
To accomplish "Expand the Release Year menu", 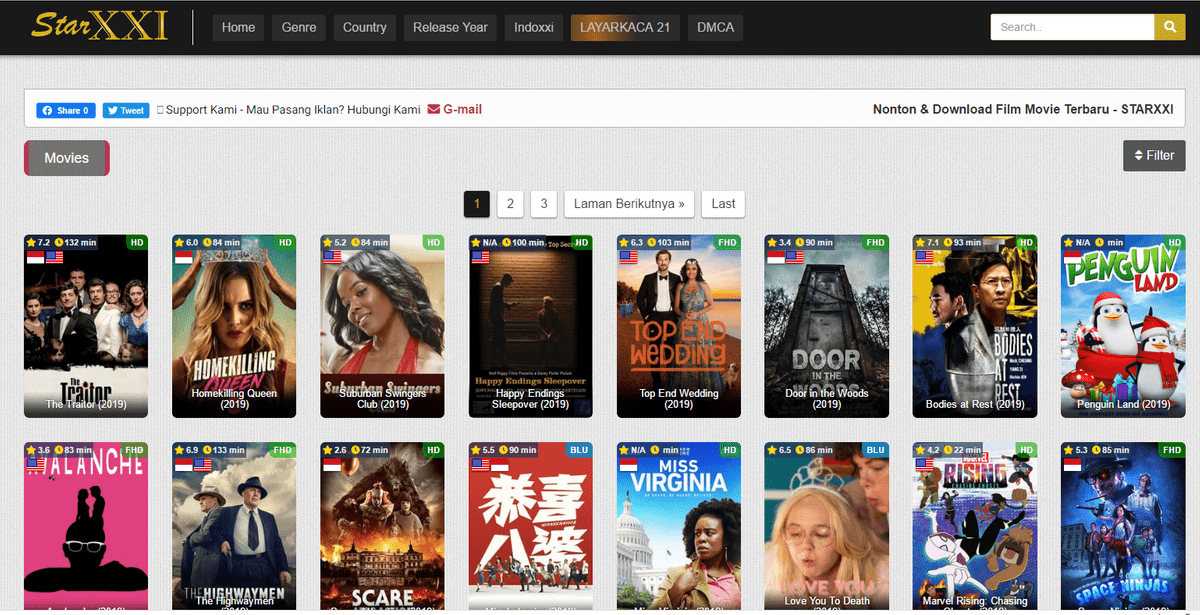I will click(x=450, y=27).
